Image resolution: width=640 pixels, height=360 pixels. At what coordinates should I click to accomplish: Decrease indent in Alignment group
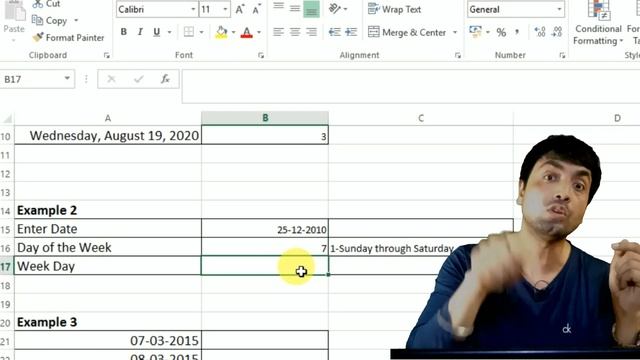(x=335, y=32)
